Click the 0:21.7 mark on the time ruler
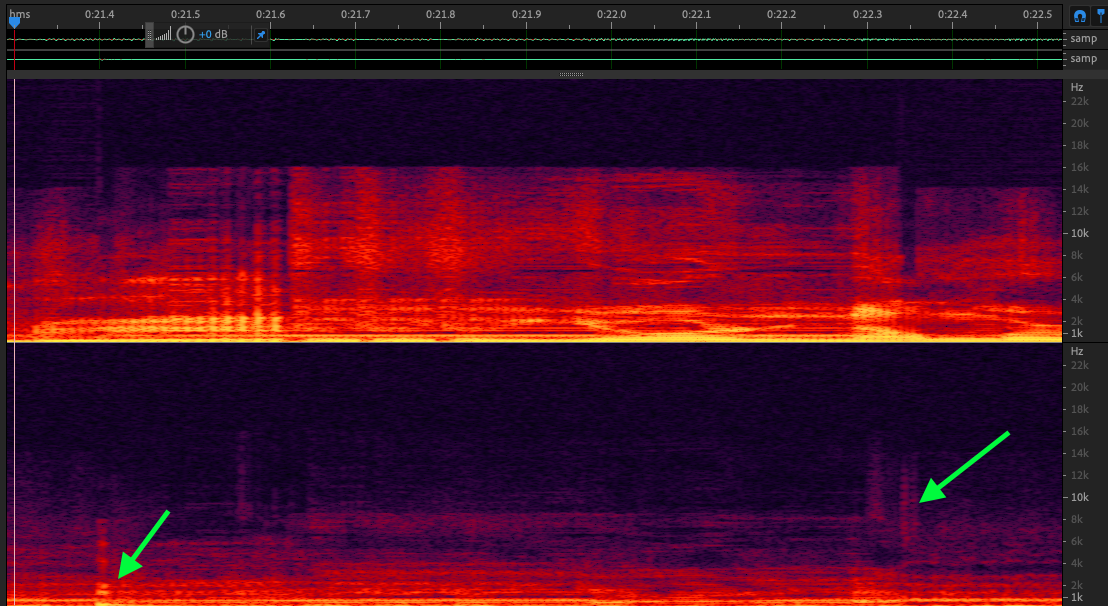This screenshot has height=606, width=1108. (x=355, y=14)
